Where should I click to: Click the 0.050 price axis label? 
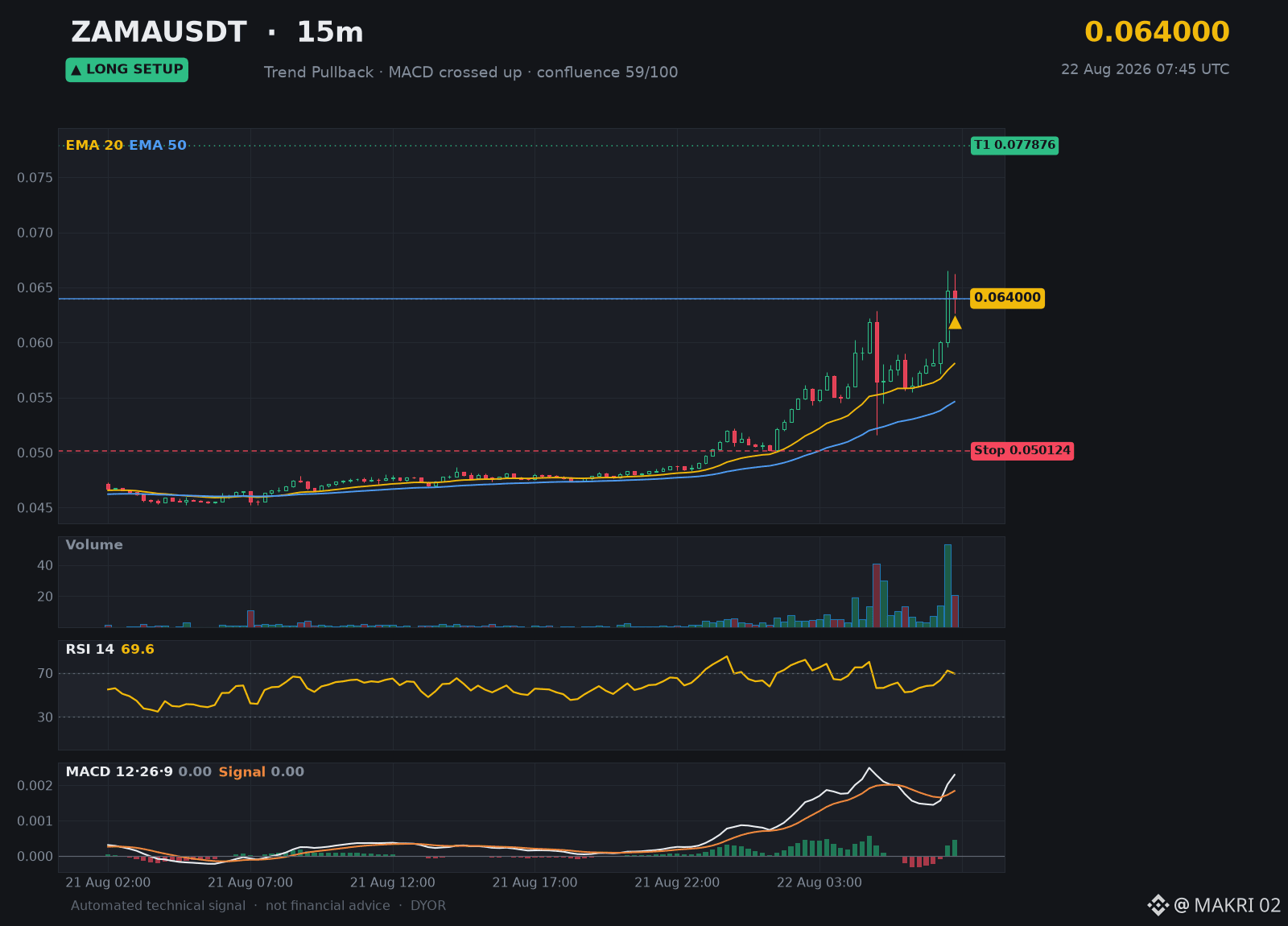click(35, 453)
